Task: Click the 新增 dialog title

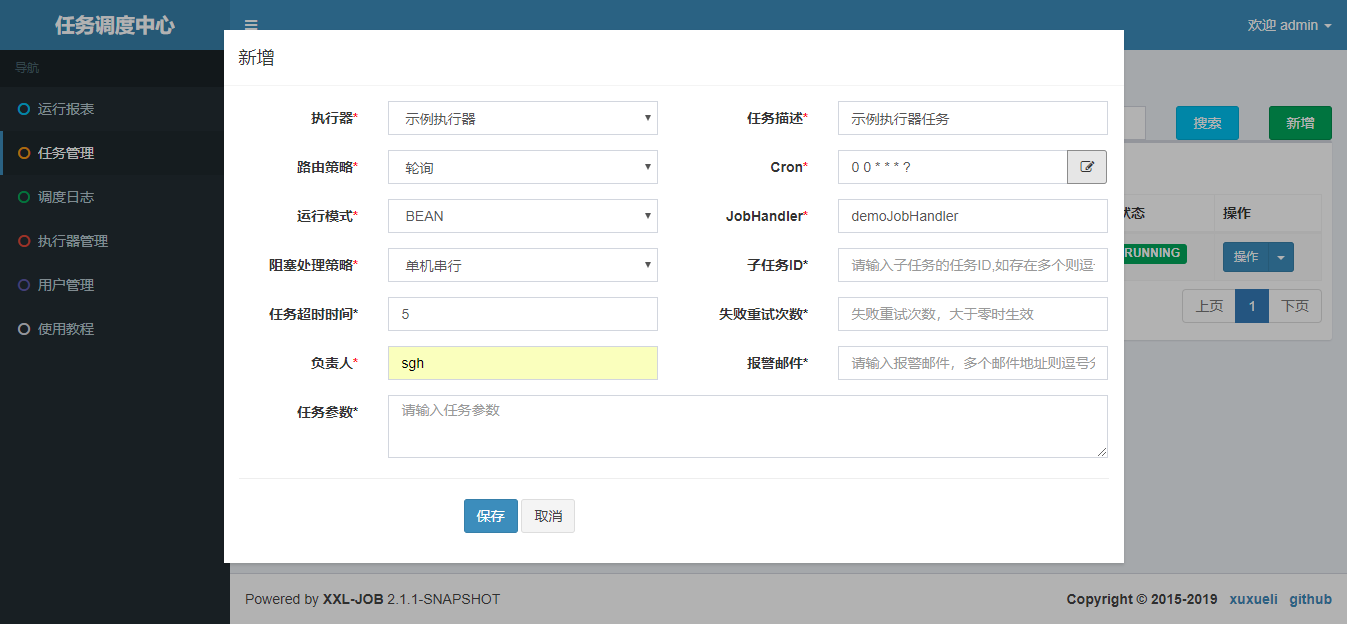Action: [256, 58]
